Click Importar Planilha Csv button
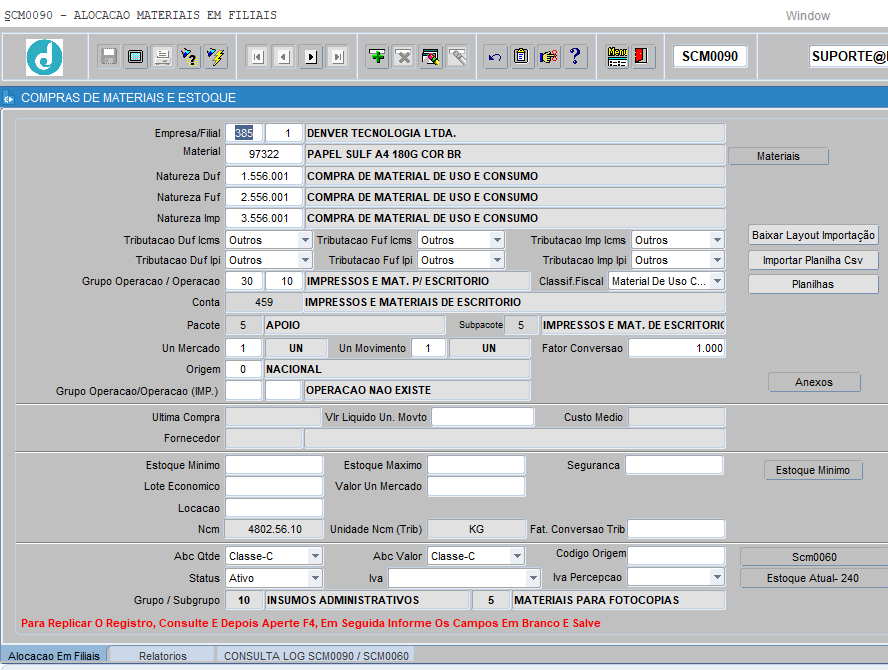Screen dimensions: 888x670 [x=813, y=261]
